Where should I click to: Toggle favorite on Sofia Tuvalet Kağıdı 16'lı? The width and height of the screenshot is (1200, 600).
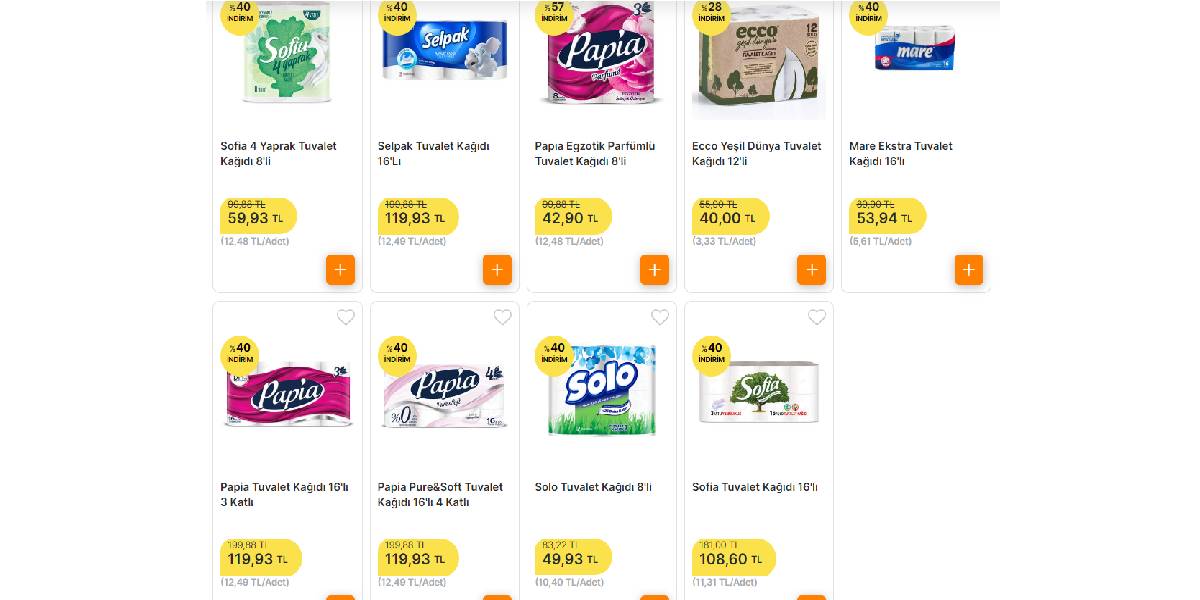pyautogui.click(x=816, y=317)
